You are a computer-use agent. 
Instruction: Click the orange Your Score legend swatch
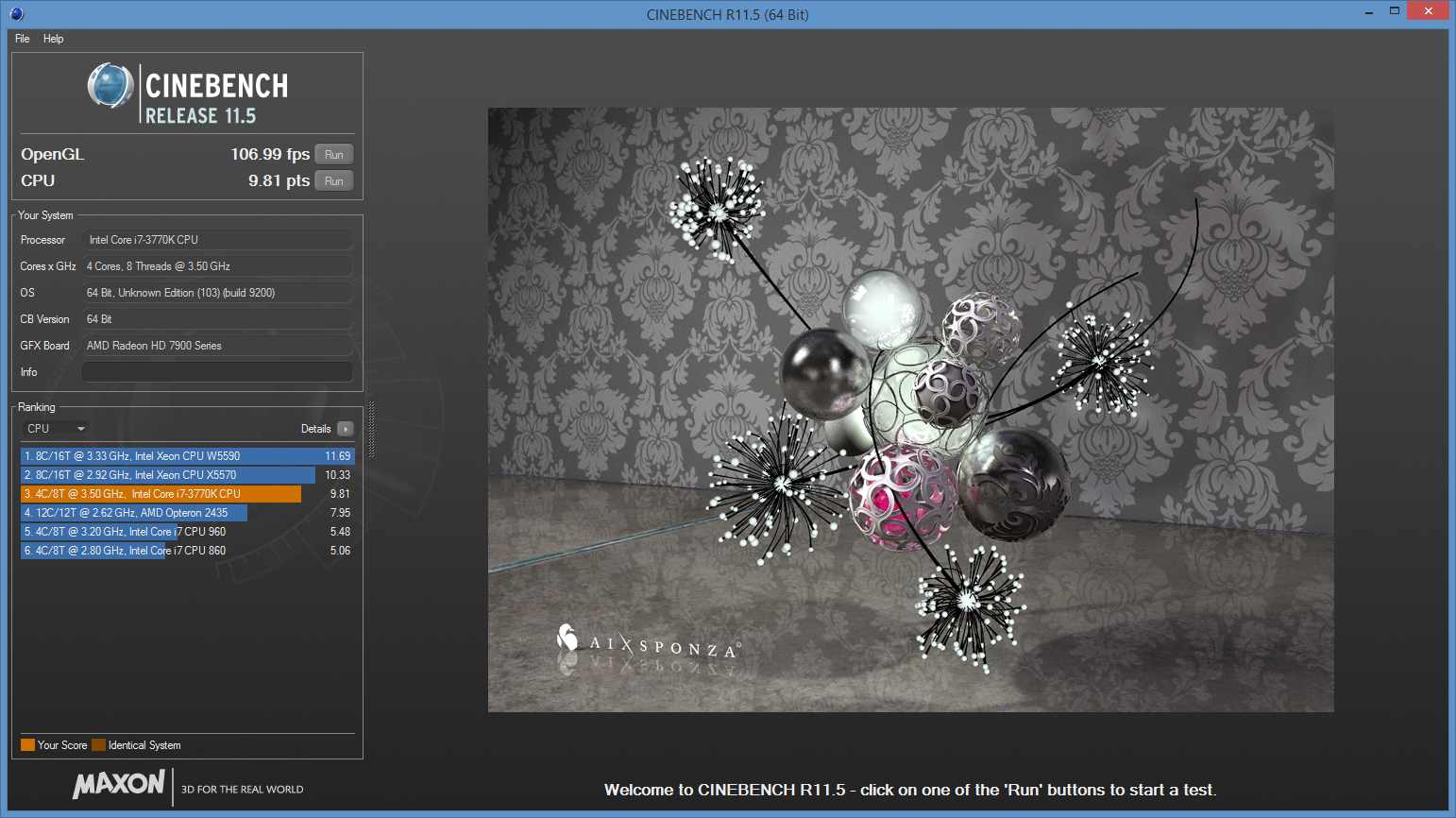27,745
